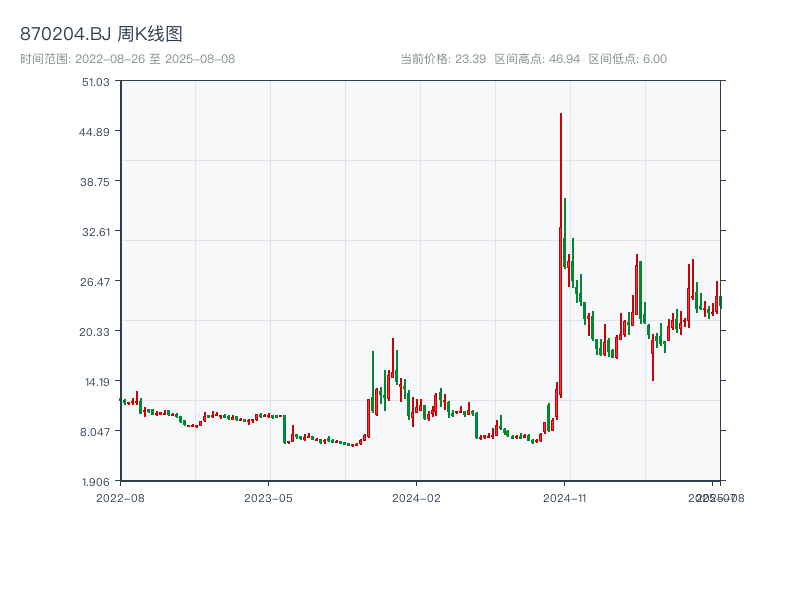
Task: Click y-axis label 44.89
Action: pyautogui.click(x=94, y=132)
